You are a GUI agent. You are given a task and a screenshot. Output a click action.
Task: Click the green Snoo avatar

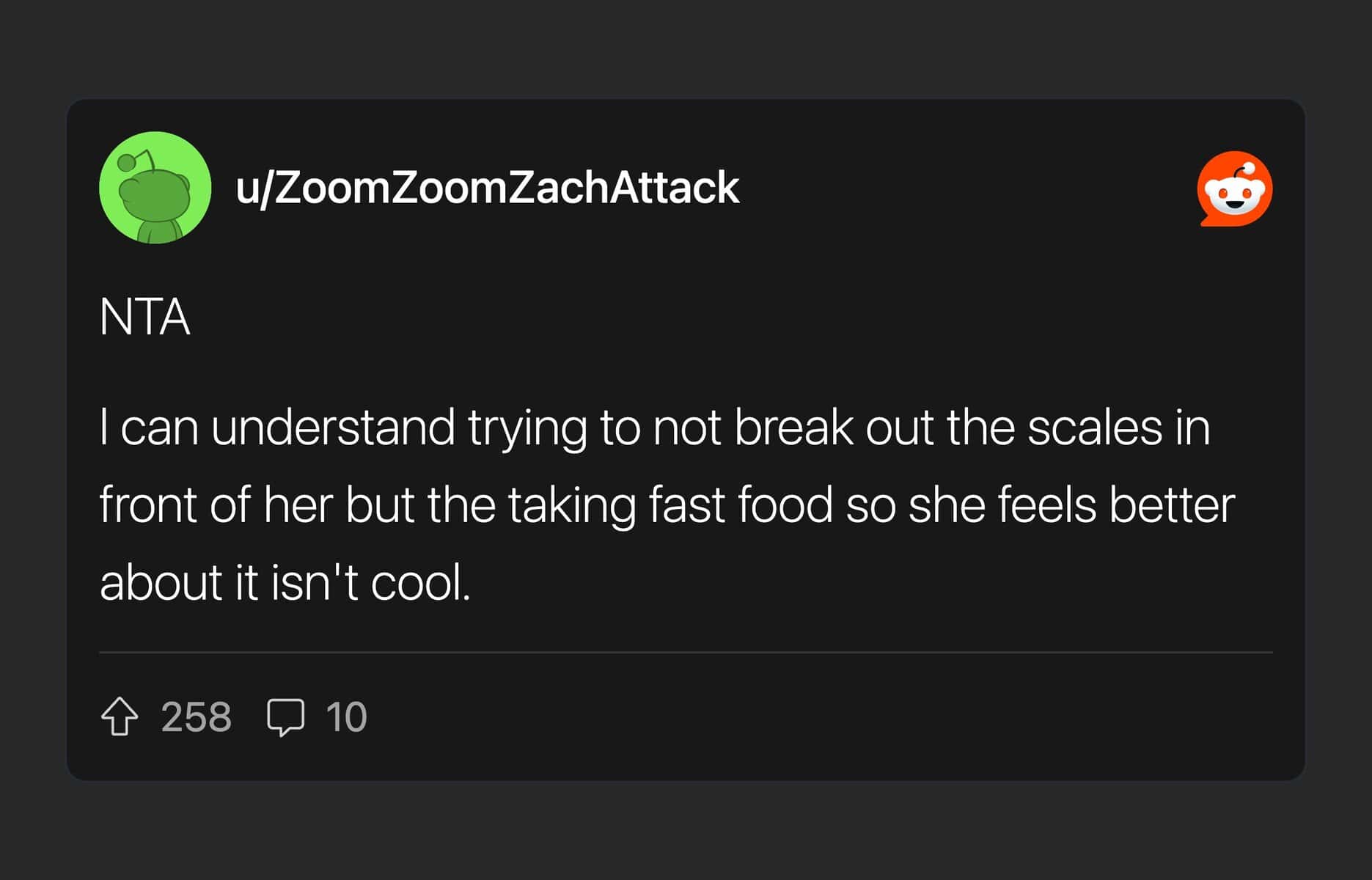pos(155,188)
